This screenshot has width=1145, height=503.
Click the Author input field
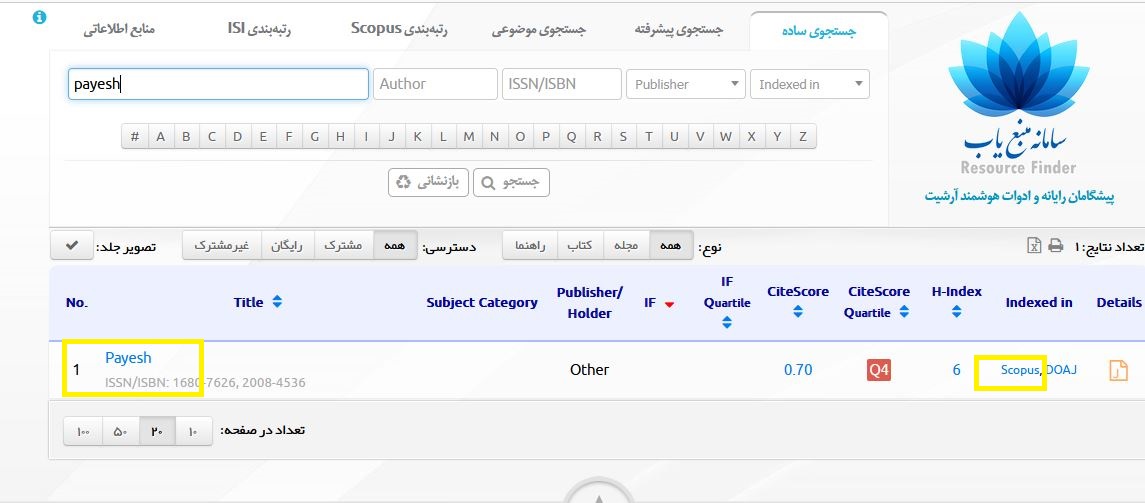click(435, 84)
